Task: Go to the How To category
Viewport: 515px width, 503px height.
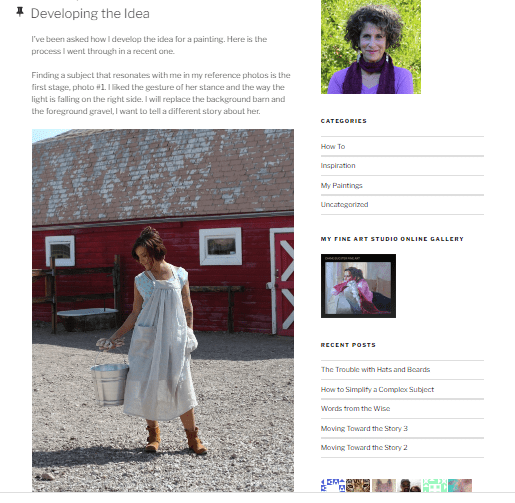Action: (333, 146)
